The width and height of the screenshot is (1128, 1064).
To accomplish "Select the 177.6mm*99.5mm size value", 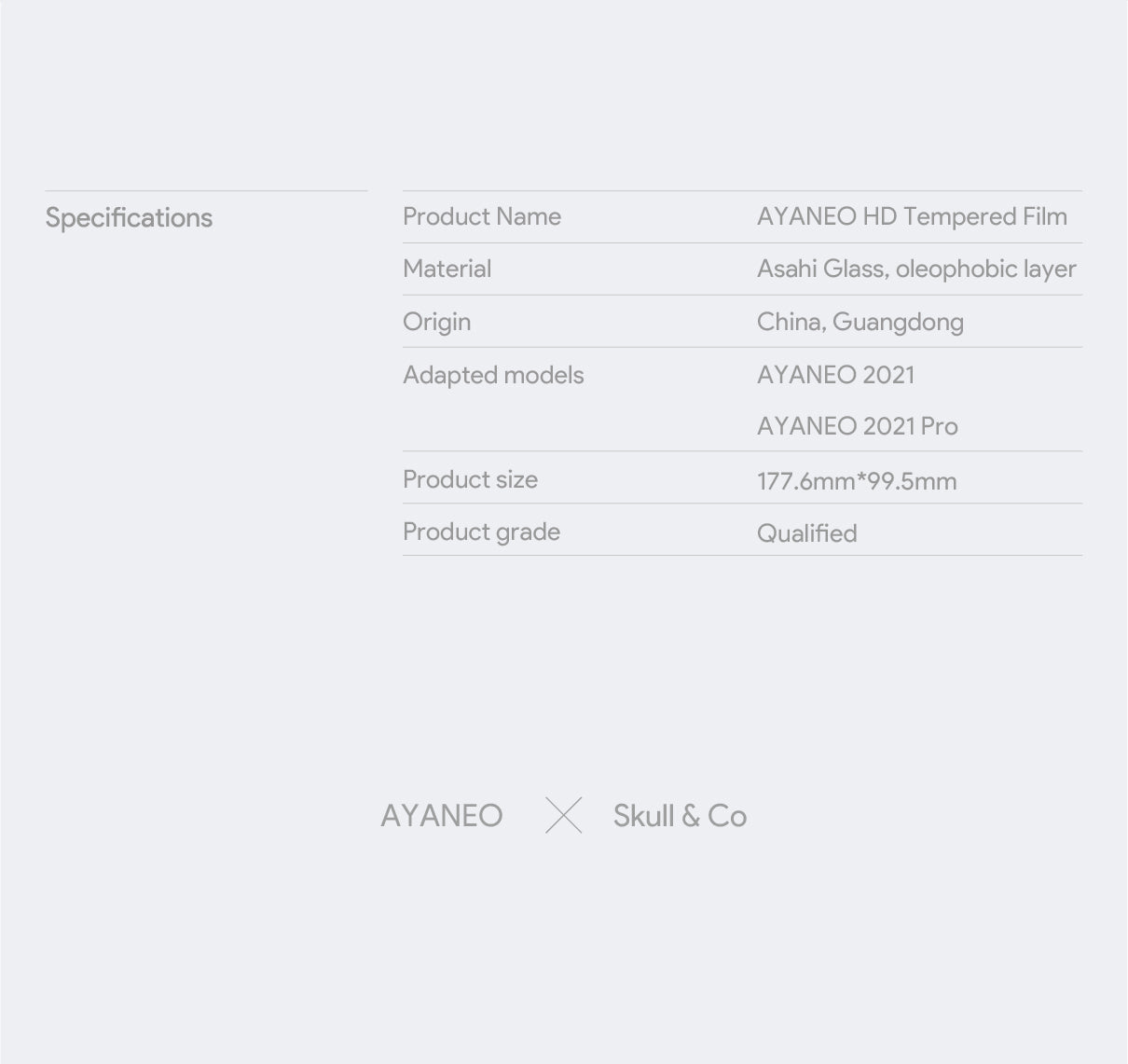I will point(856,481).
